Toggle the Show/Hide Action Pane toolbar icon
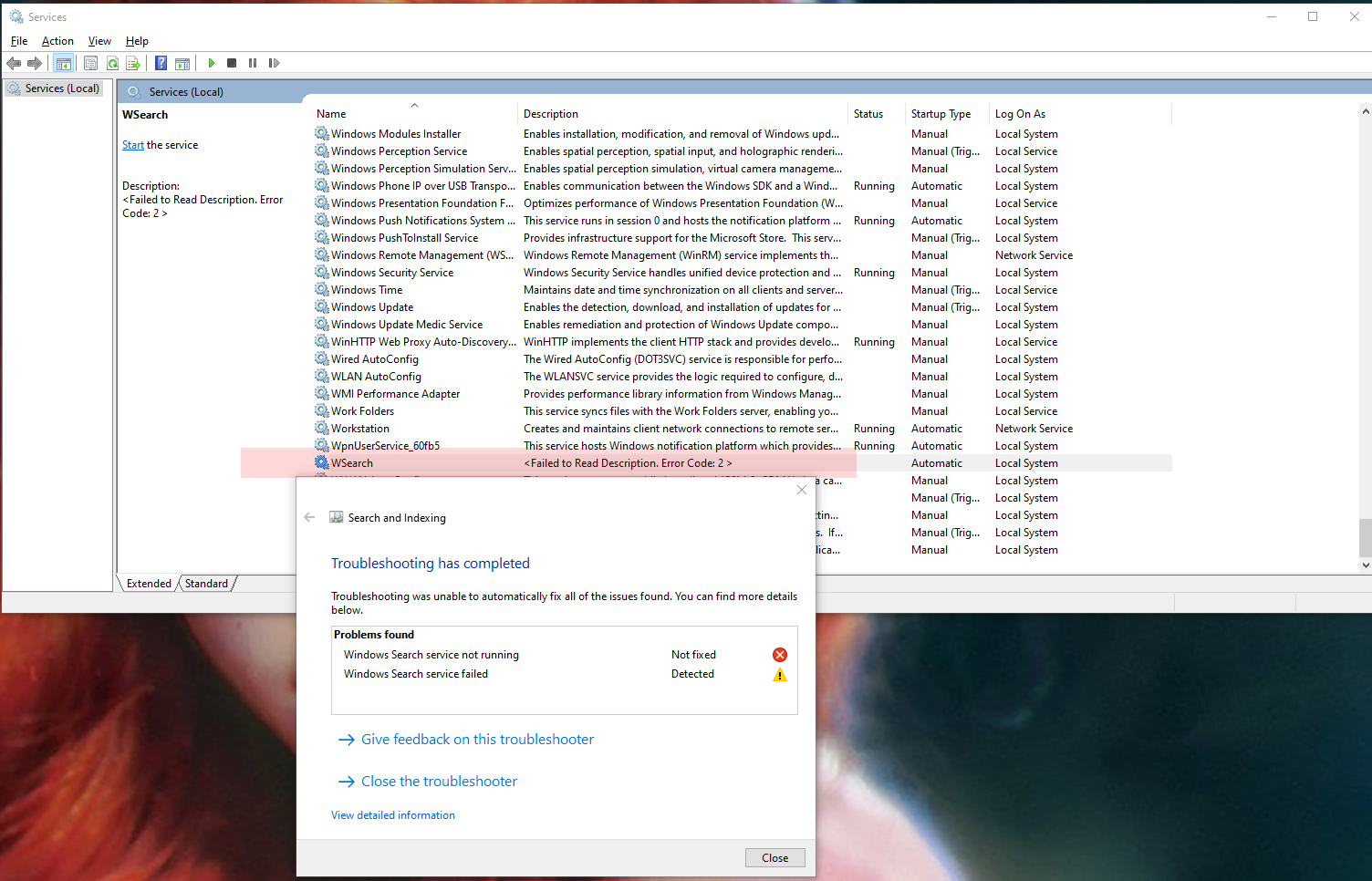Viewport: 1372px width, 881px height. click(x=182, y=63)
